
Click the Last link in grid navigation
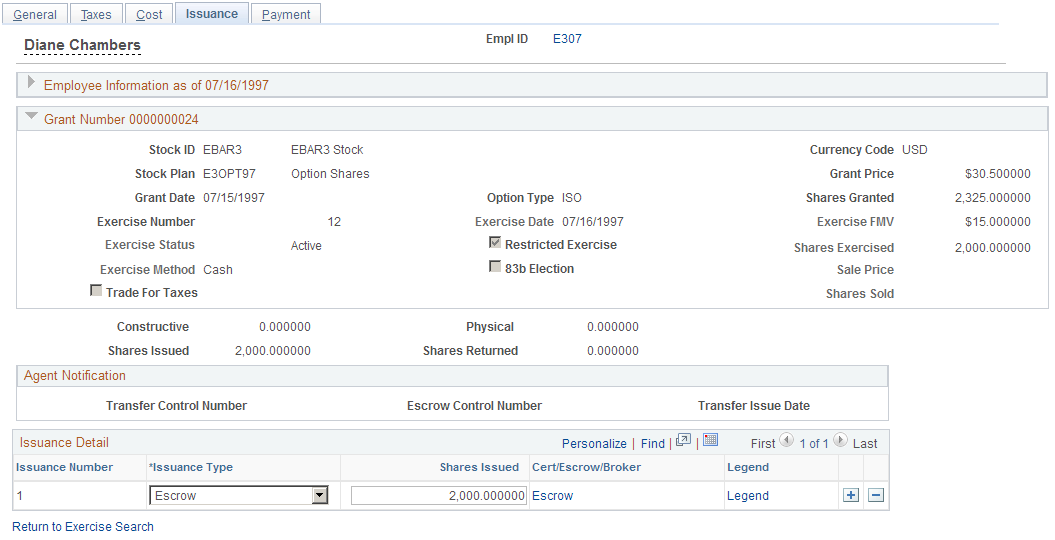point(865,443)
